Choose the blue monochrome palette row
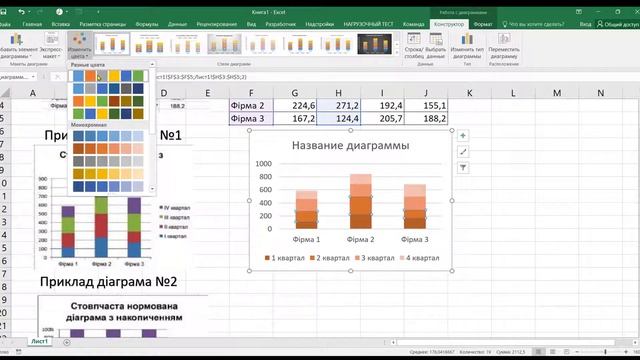Screen dimensions: 640x360 click(108, 136)
